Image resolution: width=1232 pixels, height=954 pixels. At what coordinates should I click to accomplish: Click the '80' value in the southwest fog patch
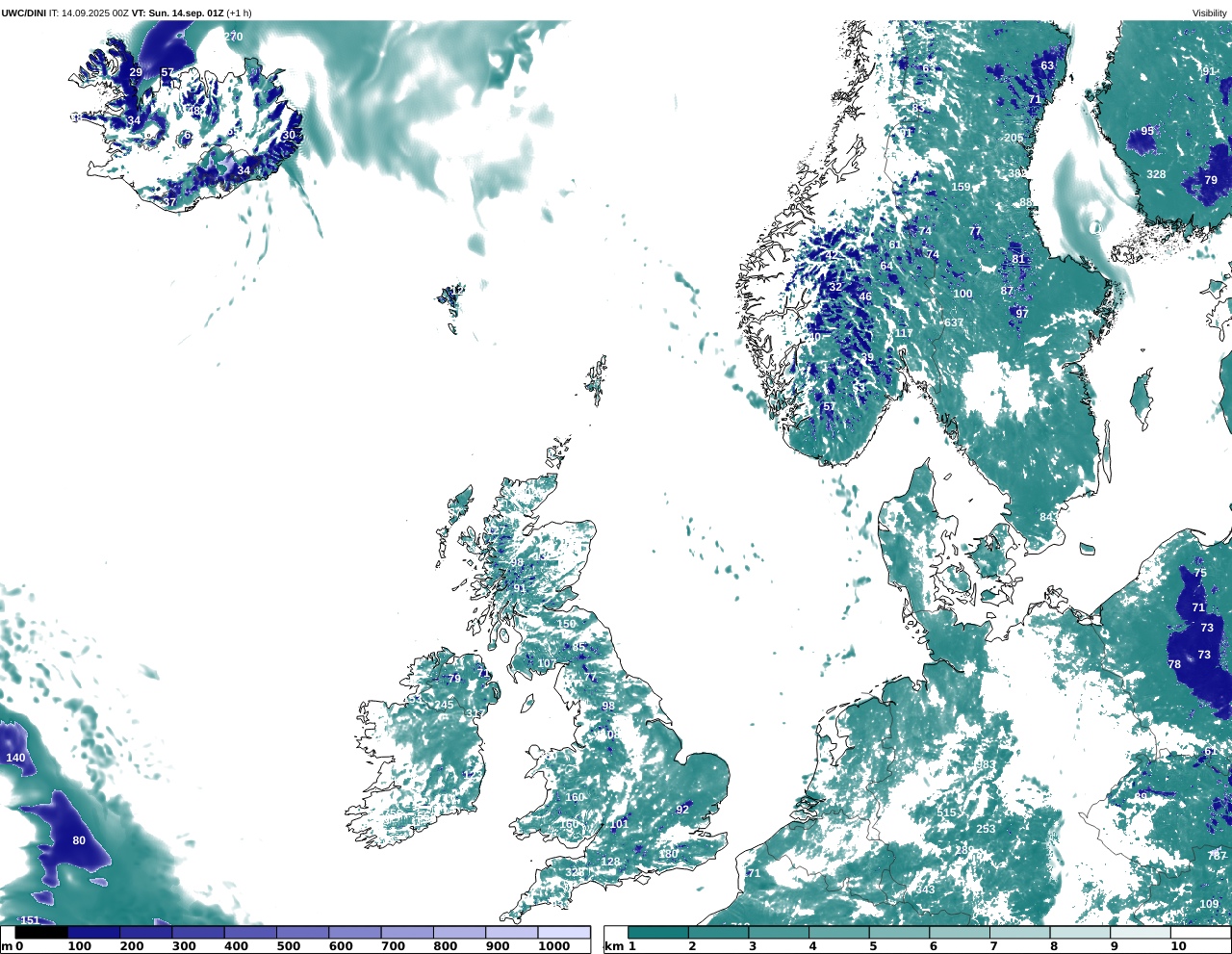coord(79,840)
